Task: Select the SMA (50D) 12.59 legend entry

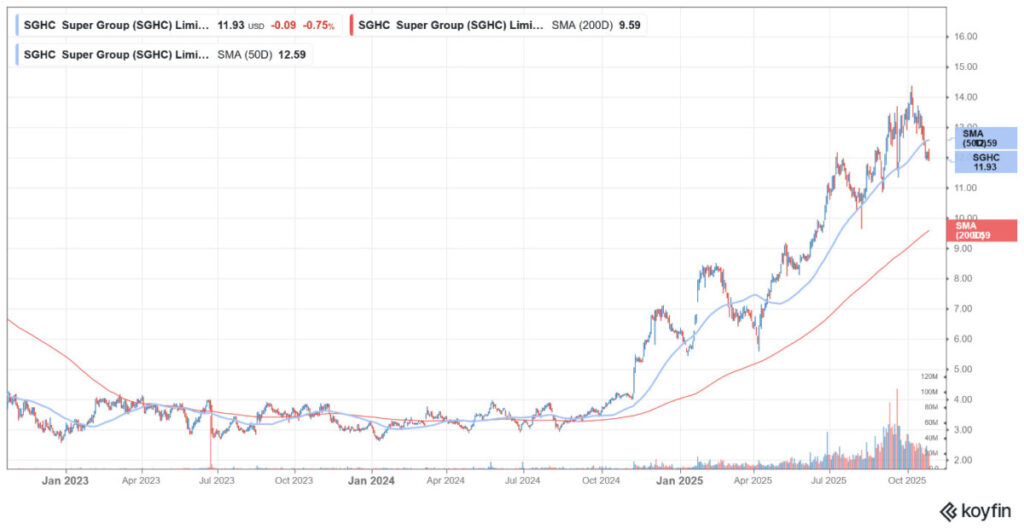Action: [165, 53]
